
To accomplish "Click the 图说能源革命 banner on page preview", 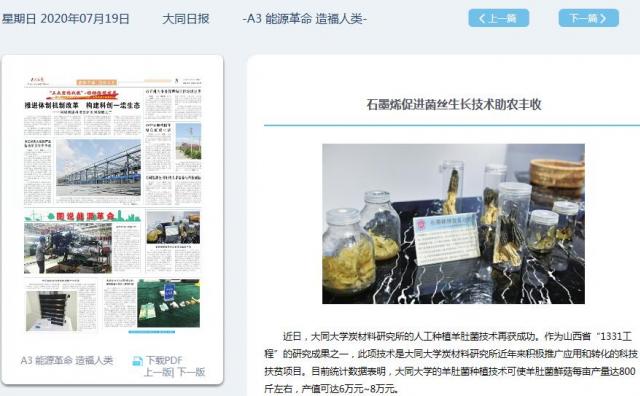I will [x=82, y=216].
